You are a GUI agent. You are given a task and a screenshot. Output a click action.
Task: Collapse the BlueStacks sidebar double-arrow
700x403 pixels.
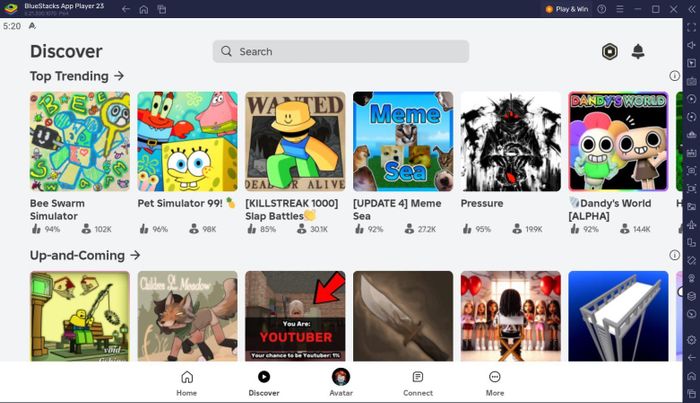tap(692, 9)
